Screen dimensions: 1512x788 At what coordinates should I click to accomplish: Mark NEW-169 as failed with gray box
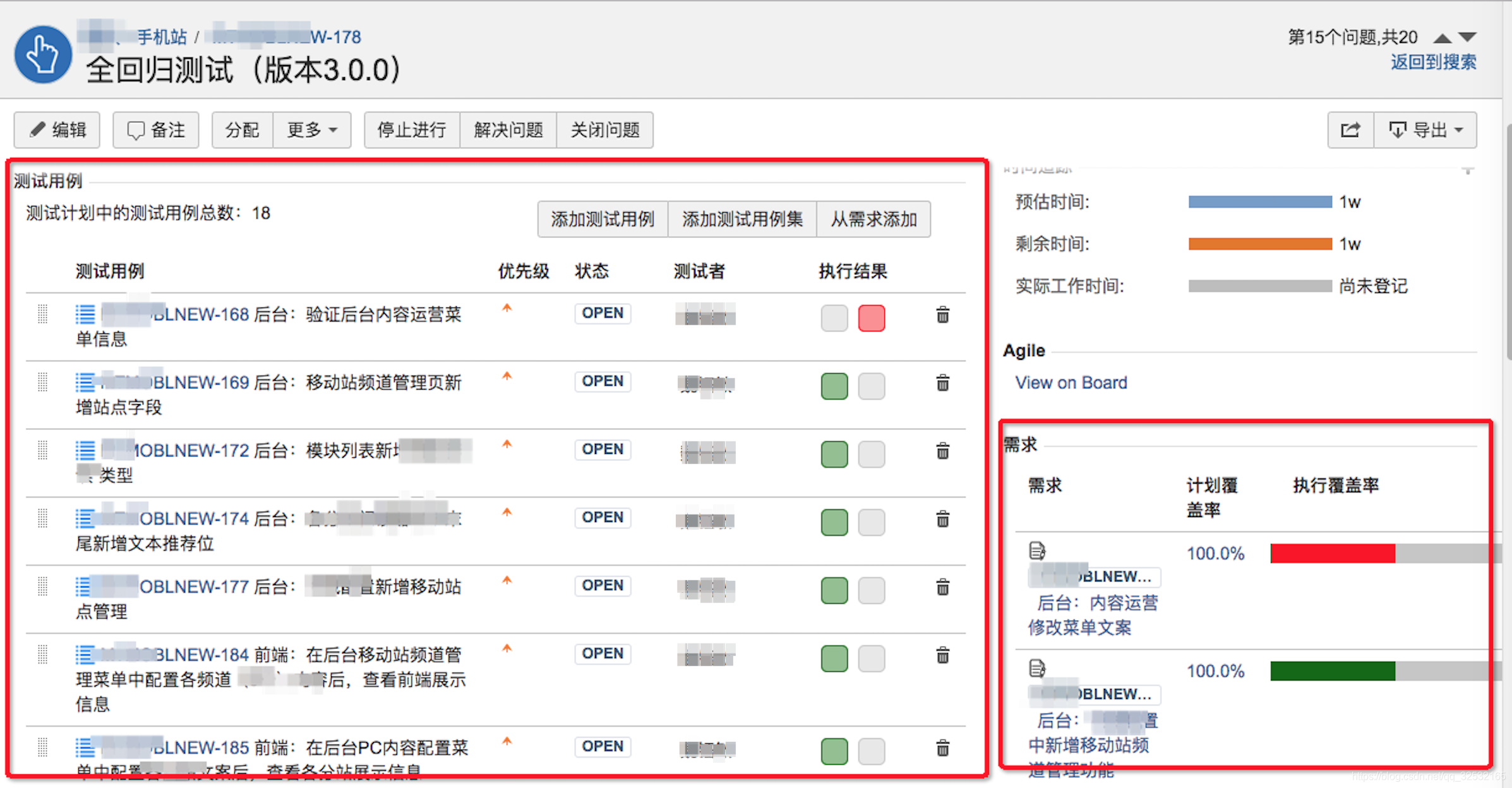[x=871, y=386]
